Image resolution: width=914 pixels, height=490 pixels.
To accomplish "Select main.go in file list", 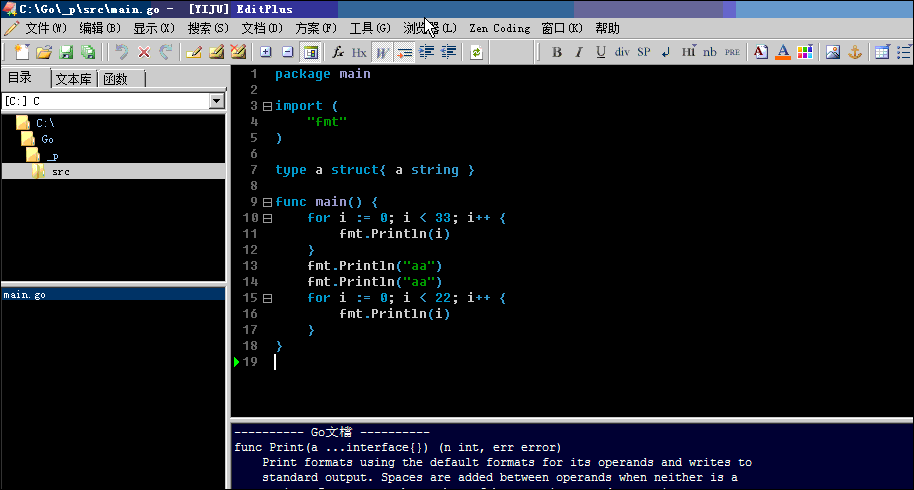I will (x=113, y=295).
